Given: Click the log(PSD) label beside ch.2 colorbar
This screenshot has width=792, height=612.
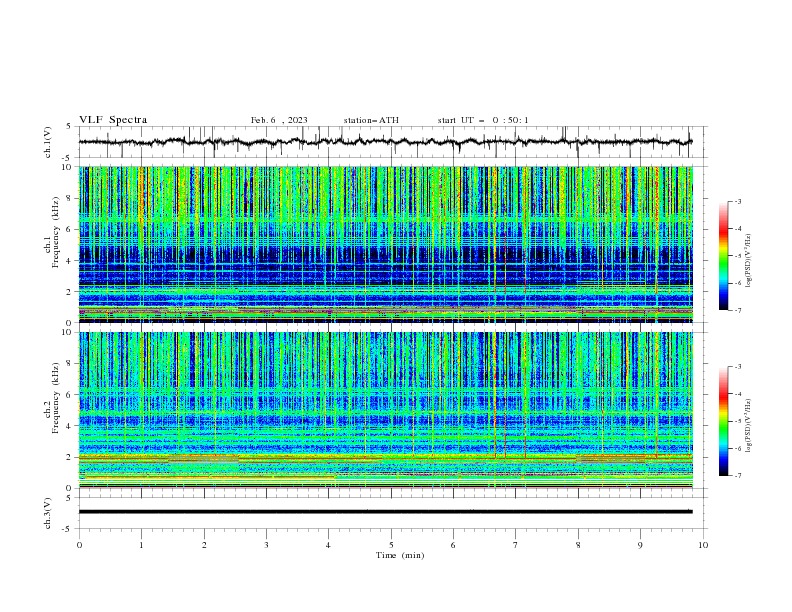Looking at the screenshot, I should point(749,425).
